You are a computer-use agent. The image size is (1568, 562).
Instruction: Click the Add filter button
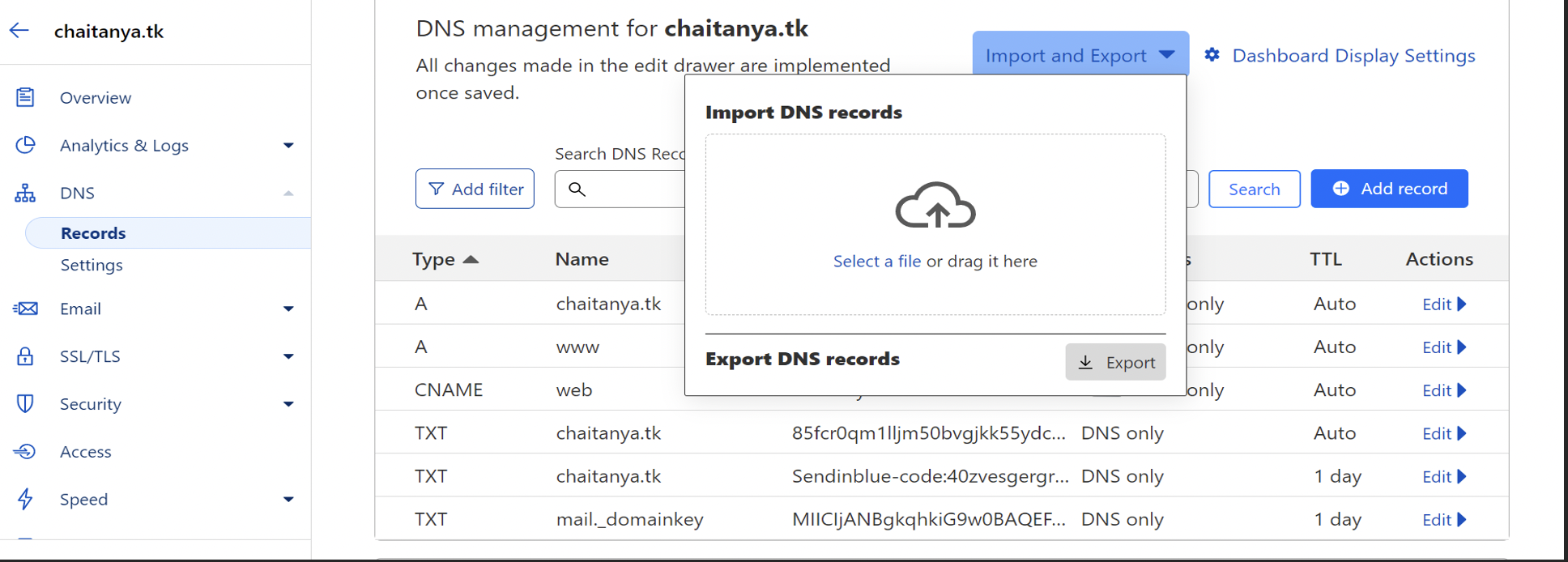point(475,189)
